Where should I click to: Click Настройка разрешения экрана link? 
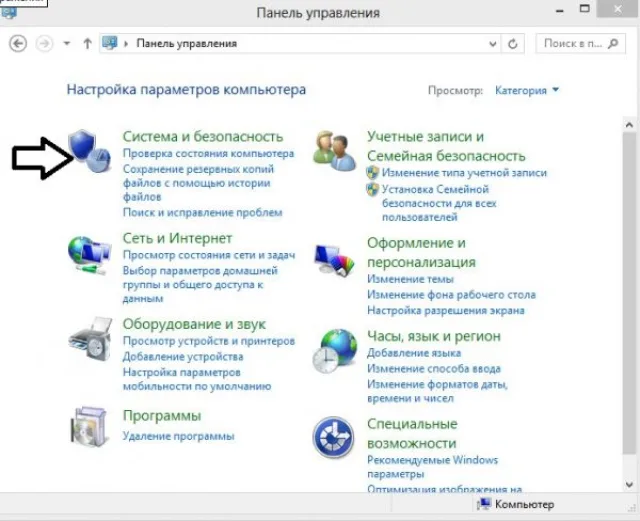[445, 310]
